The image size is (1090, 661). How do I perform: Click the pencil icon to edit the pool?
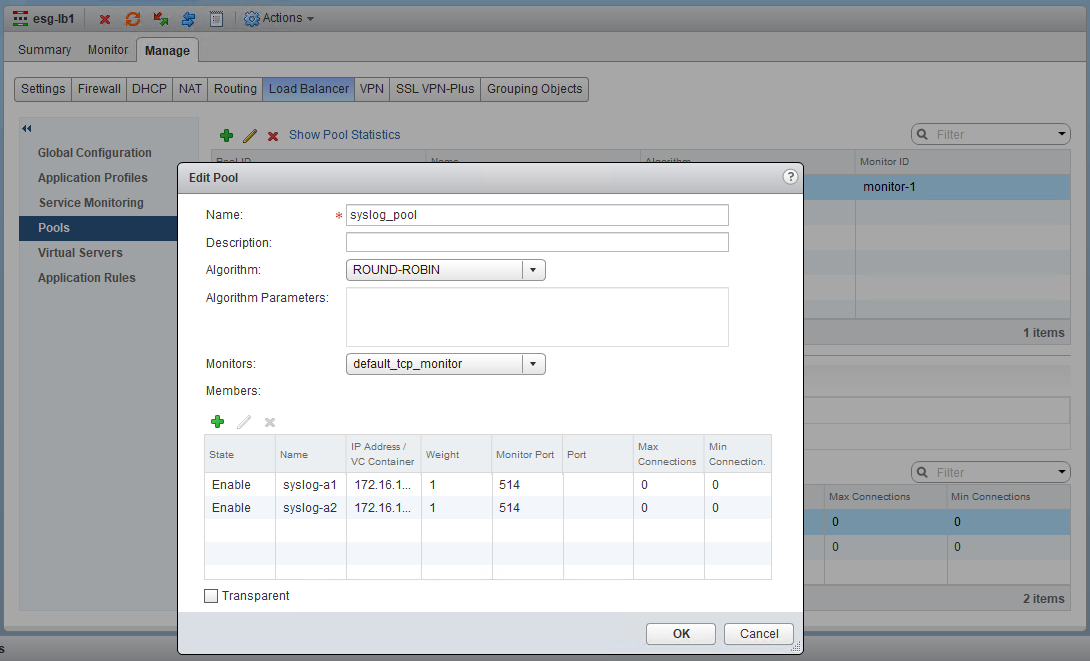pos(248,134)
